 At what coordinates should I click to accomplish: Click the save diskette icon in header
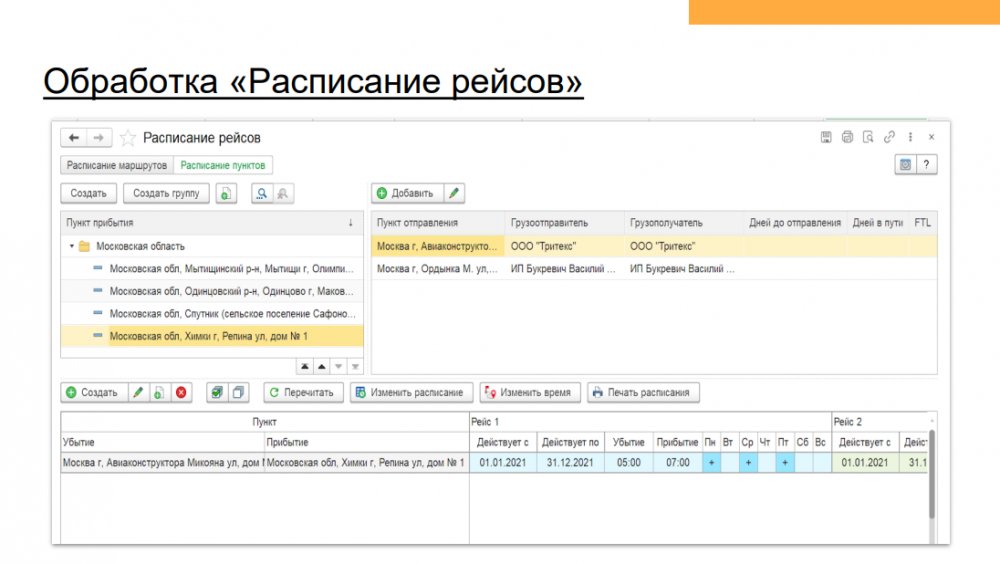click(826, 137)
